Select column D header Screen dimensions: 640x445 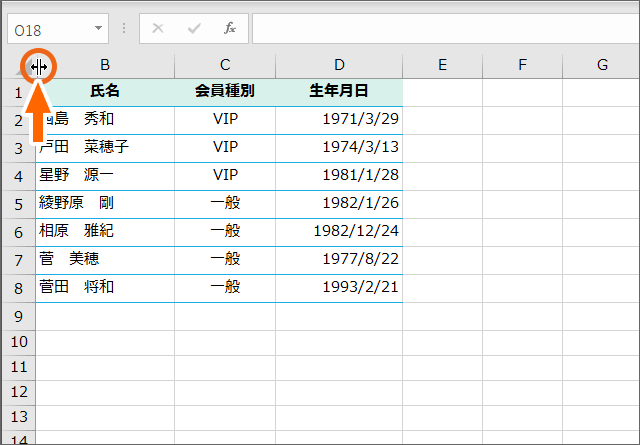(339, 65)
